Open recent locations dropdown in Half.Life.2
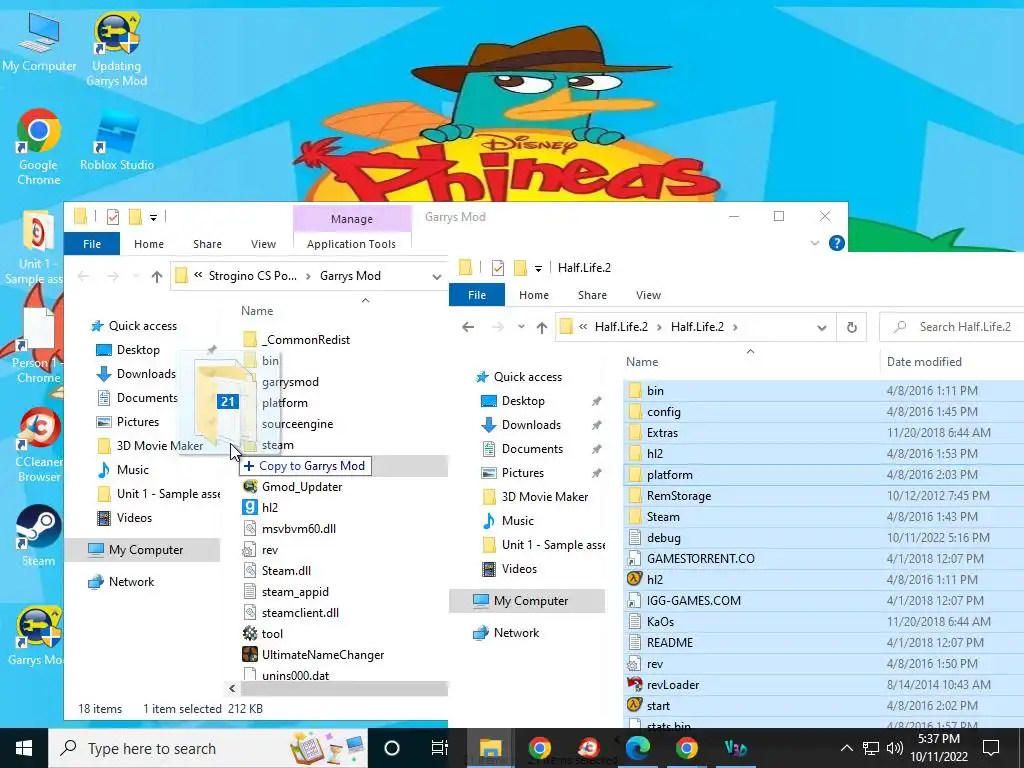Viewport: 1024px width, 768px height. 521,327
